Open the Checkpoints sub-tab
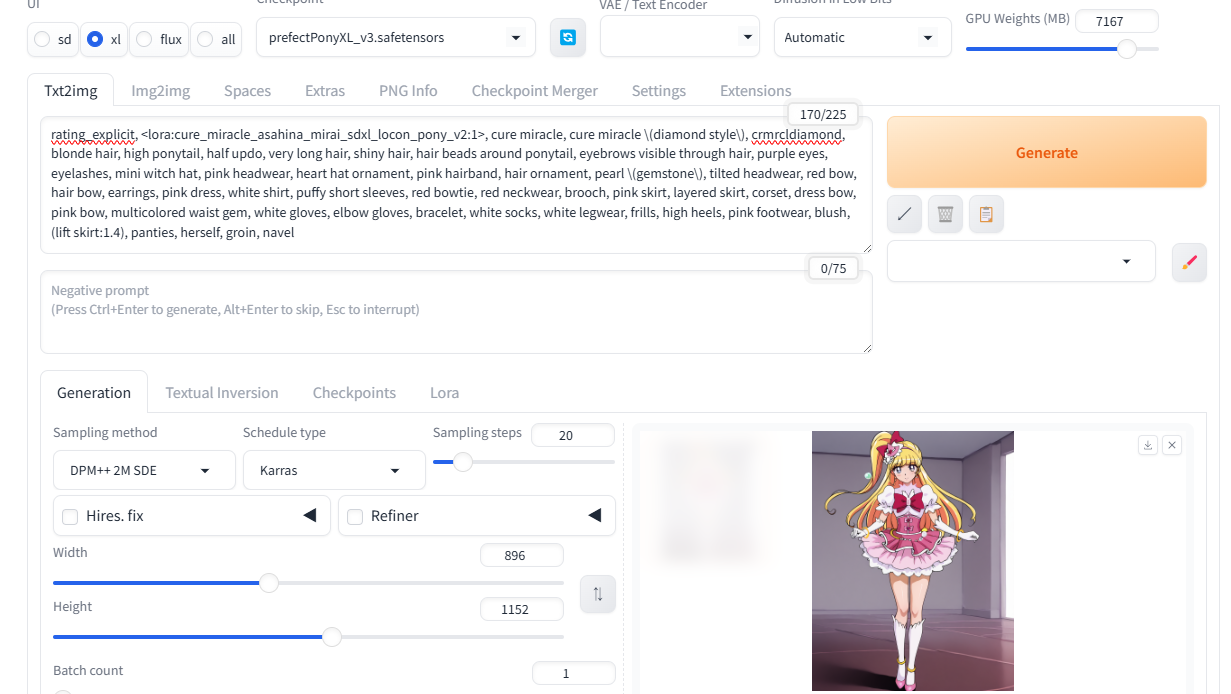The width and height of the screenshot is (1231, 694). point(355,393)
